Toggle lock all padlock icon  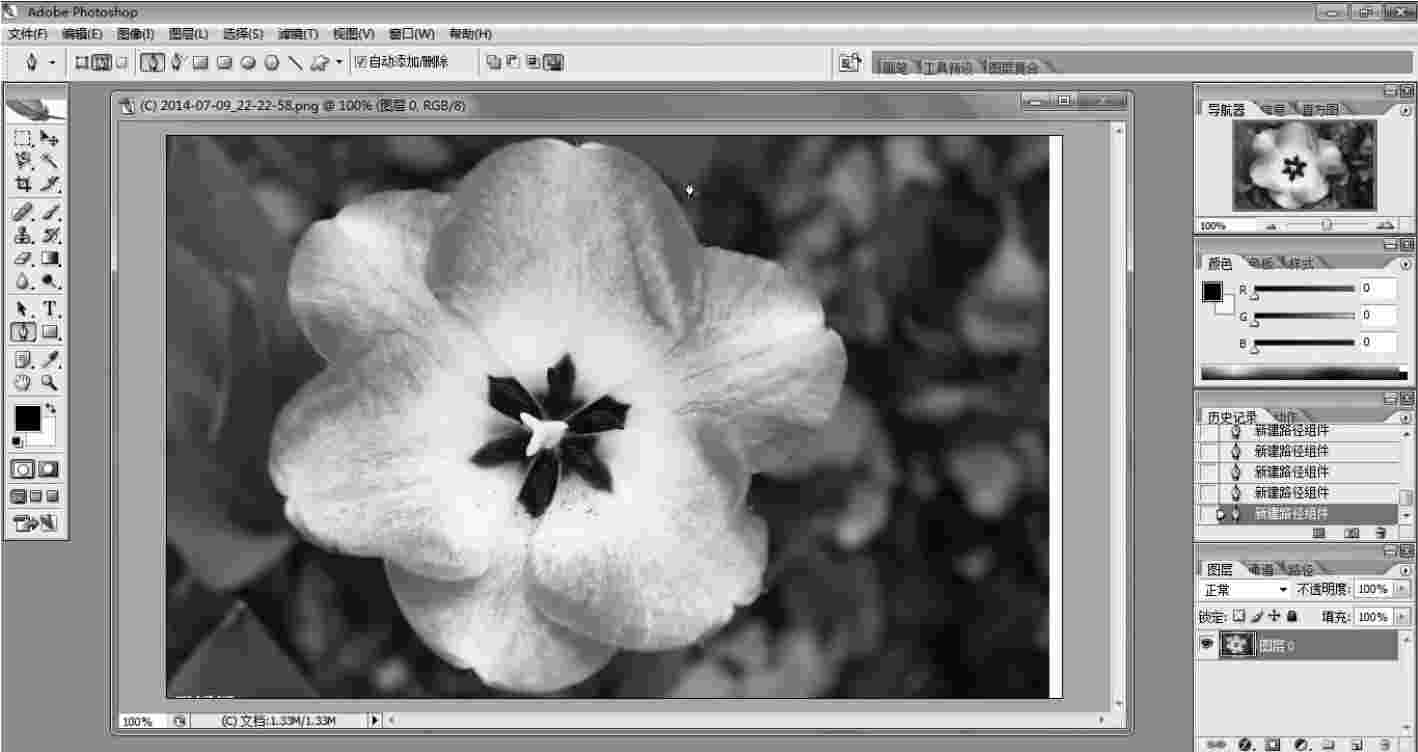point(1291,617)
